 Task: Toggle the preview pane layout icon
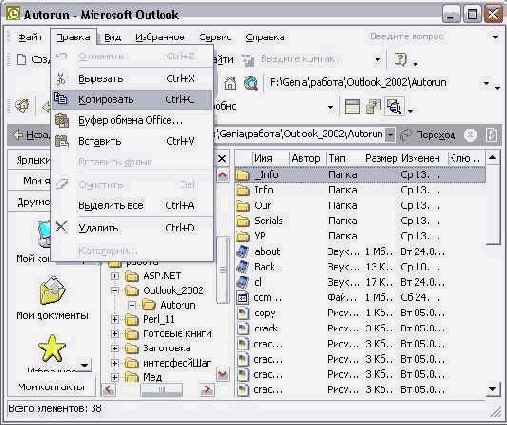(352, 107)
